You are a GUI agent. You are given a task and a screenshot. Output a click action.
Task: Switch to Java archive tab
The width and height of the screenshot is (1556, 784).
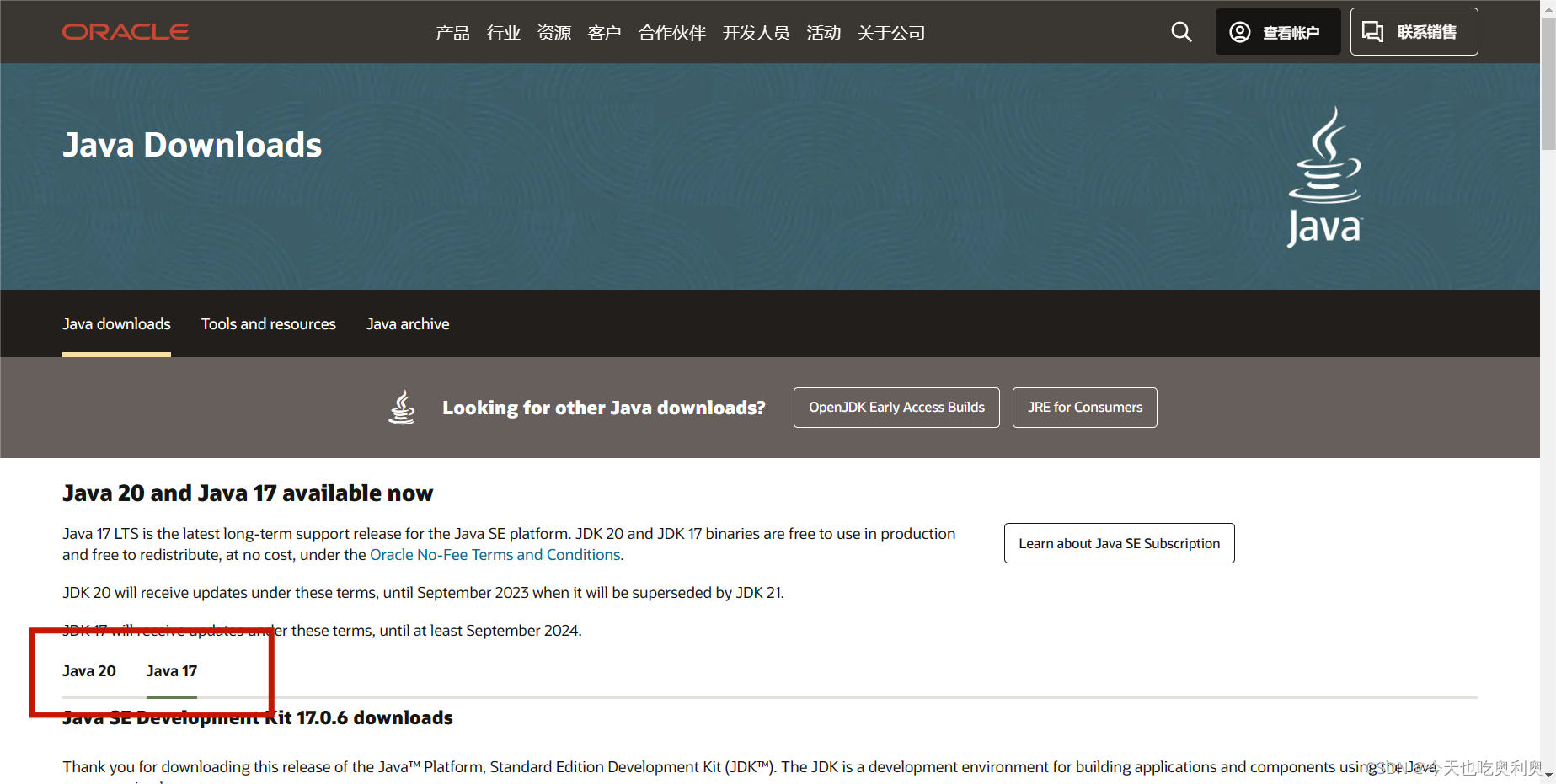408,324
